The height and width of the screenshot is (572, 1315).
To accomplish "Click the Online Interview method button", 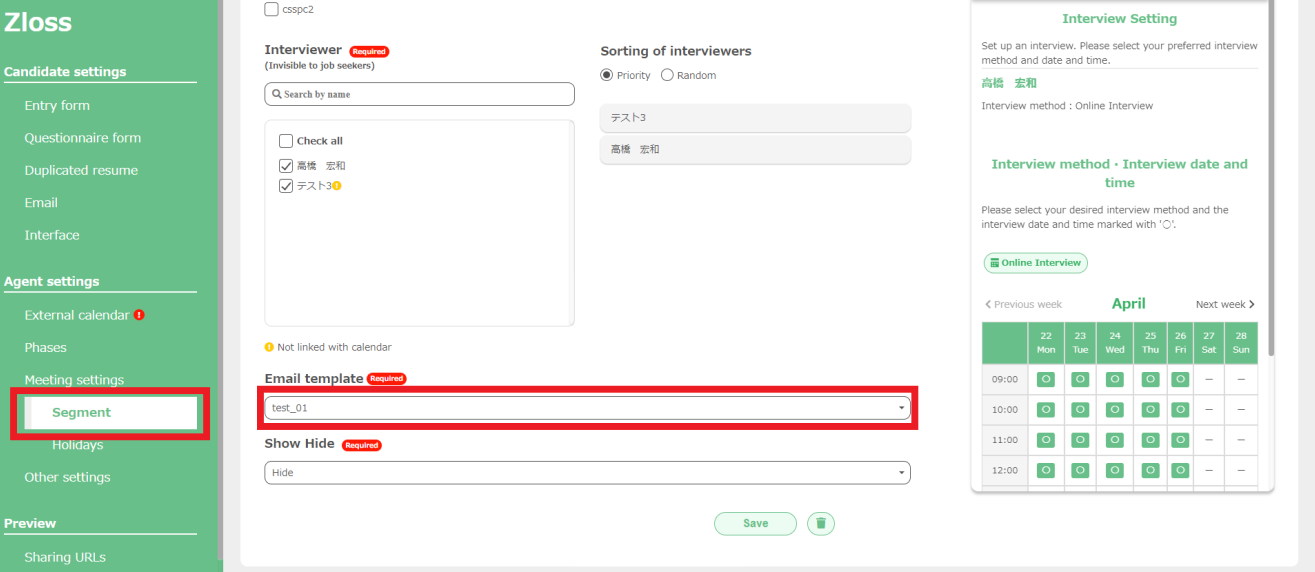I will pyautogui.click(x=1035, y=263).
